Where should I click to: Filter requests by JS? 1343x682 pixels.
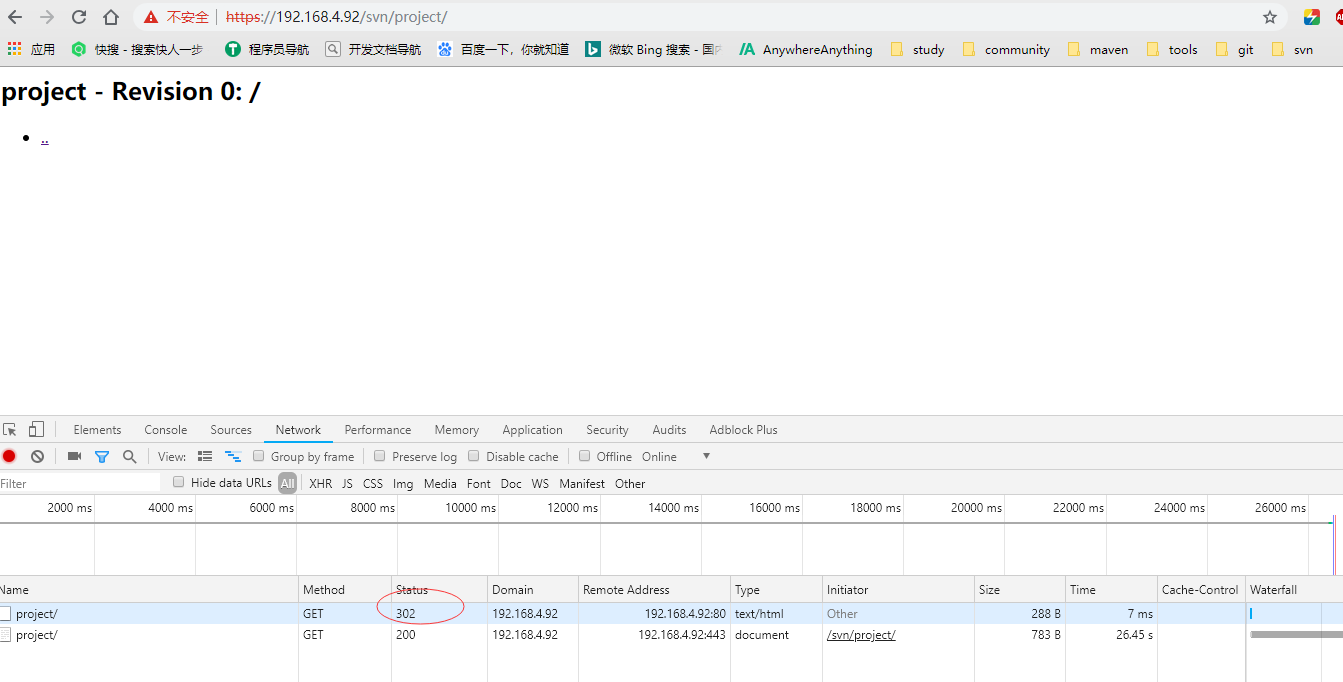click(x=347, y=483)
